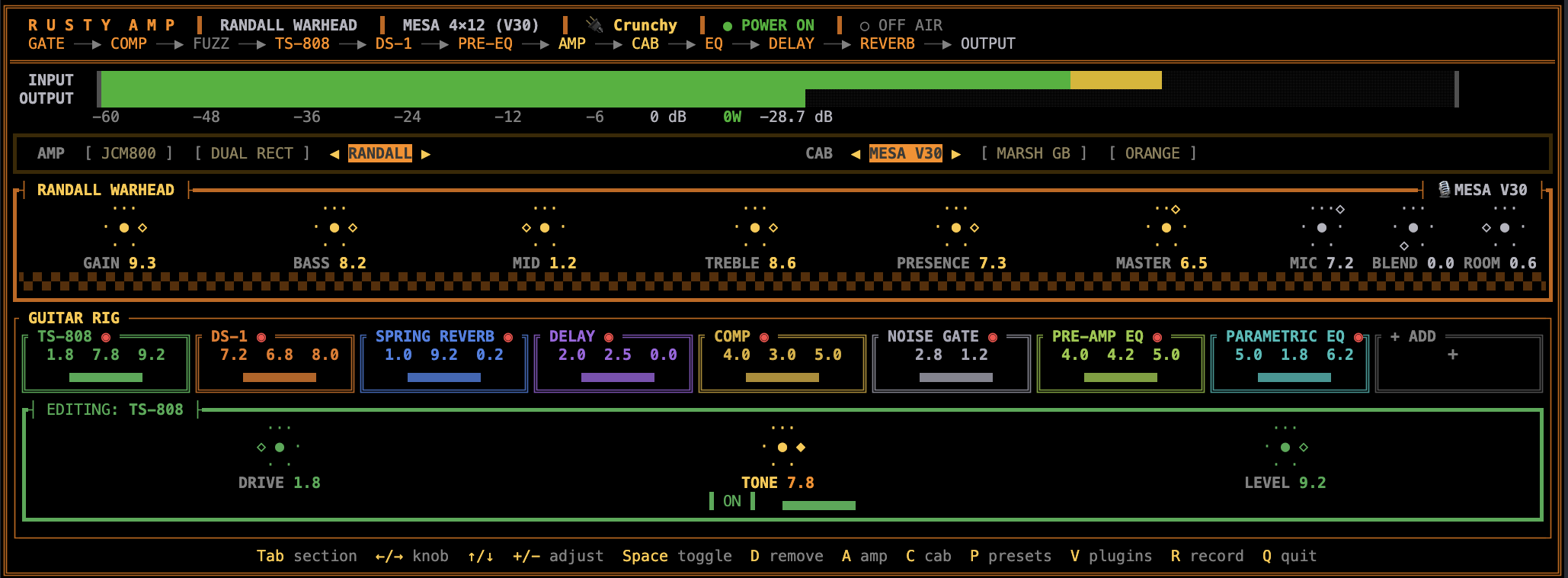Click the GAIN knob on Randall Warhead
Screen dimensions: 1568x578
pos(124,227)
